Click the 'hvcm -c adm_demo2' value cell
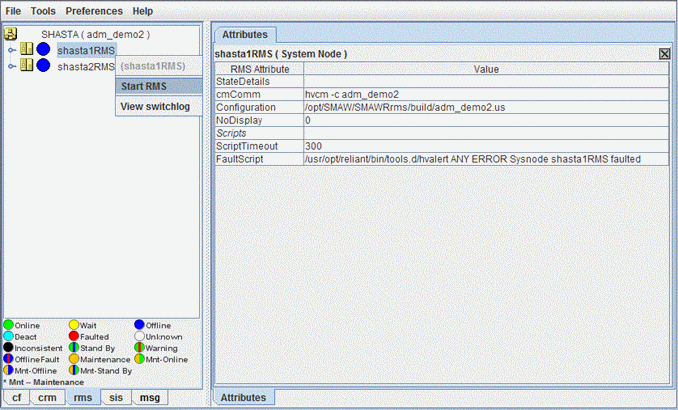678x410 pixels. coord(486,94)
